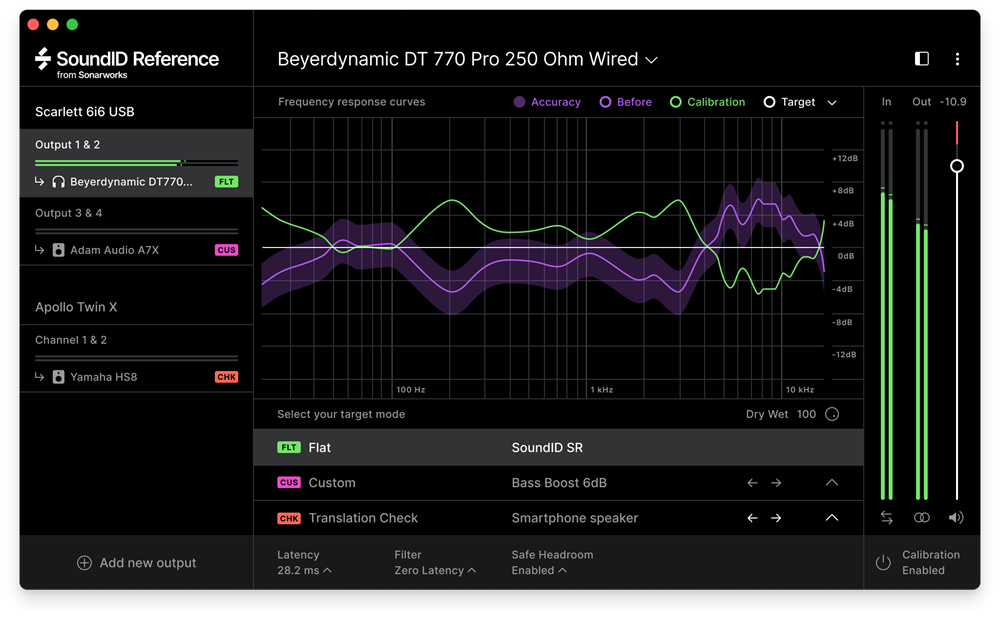1000x619 pixels.
Task: Toggle the Before curve visibility
Action: 626,102
